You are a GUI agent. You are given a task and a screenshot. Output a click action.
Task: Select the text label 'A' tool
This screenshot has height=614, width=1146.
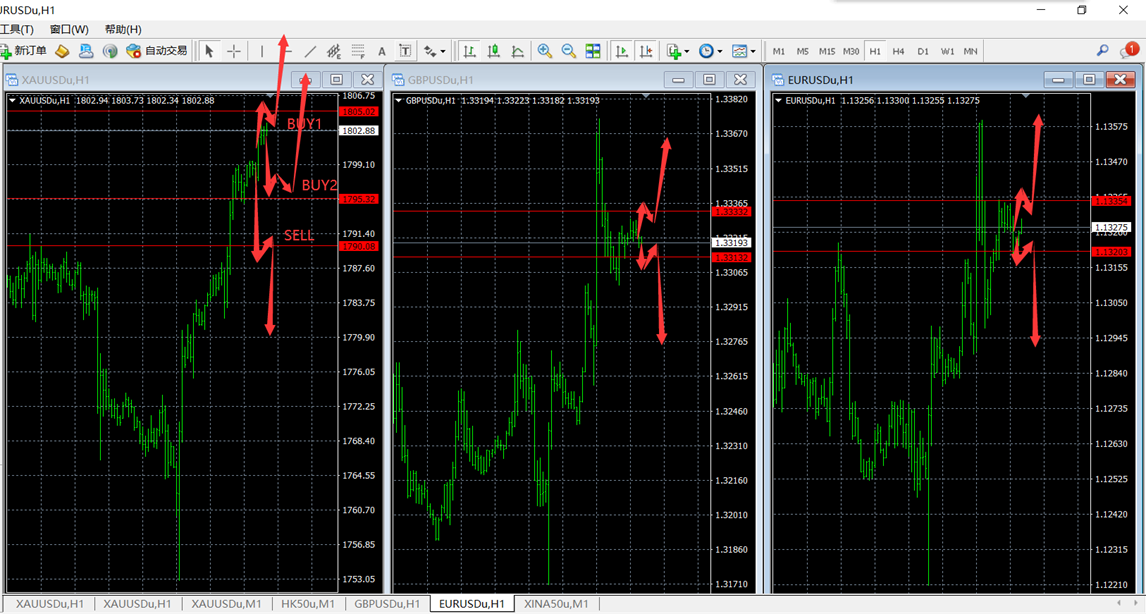click(x=381, y=51)
